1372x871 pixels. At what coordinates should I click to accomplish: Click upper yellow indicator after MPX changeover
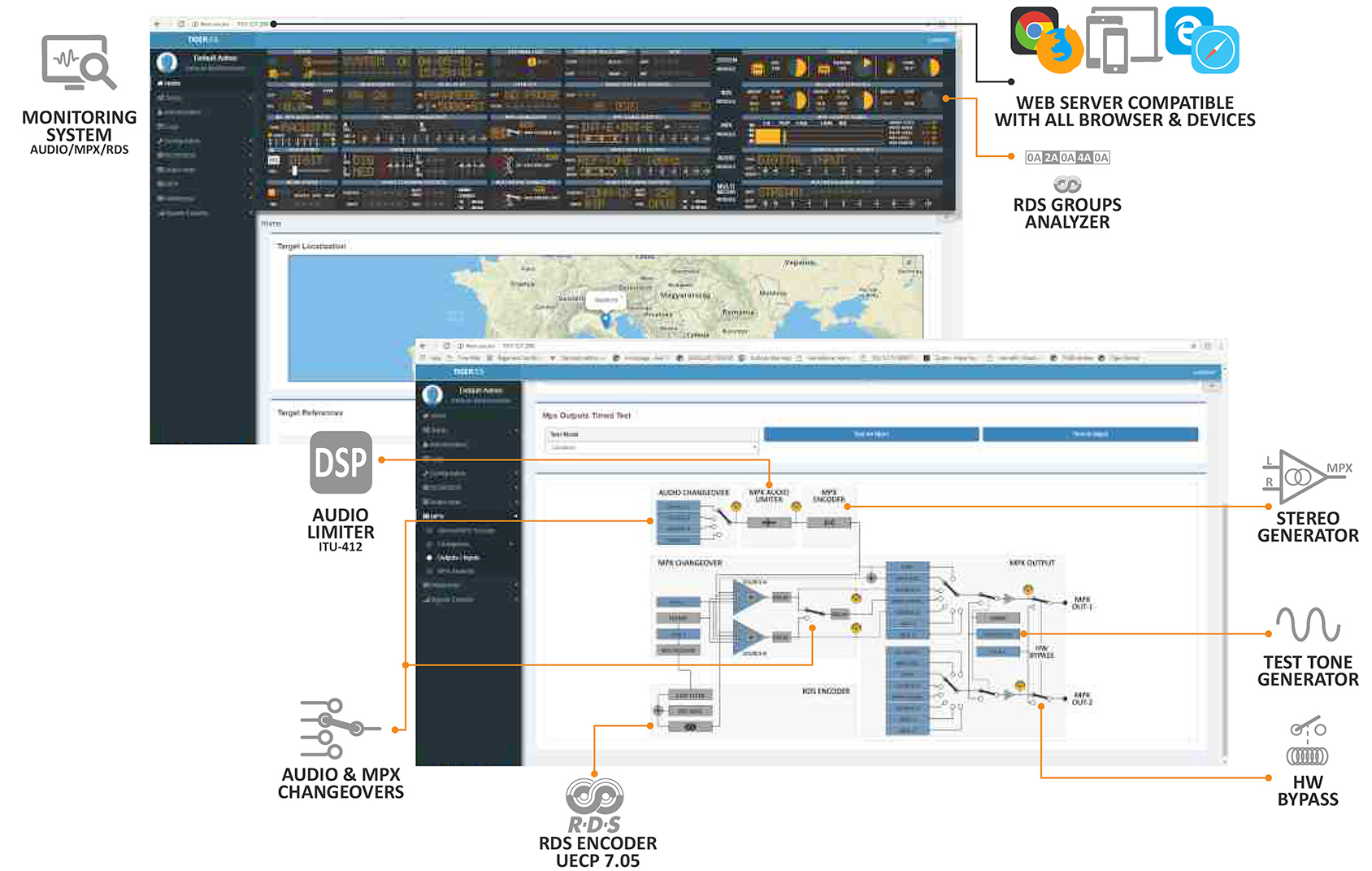(x=856, y=598)
